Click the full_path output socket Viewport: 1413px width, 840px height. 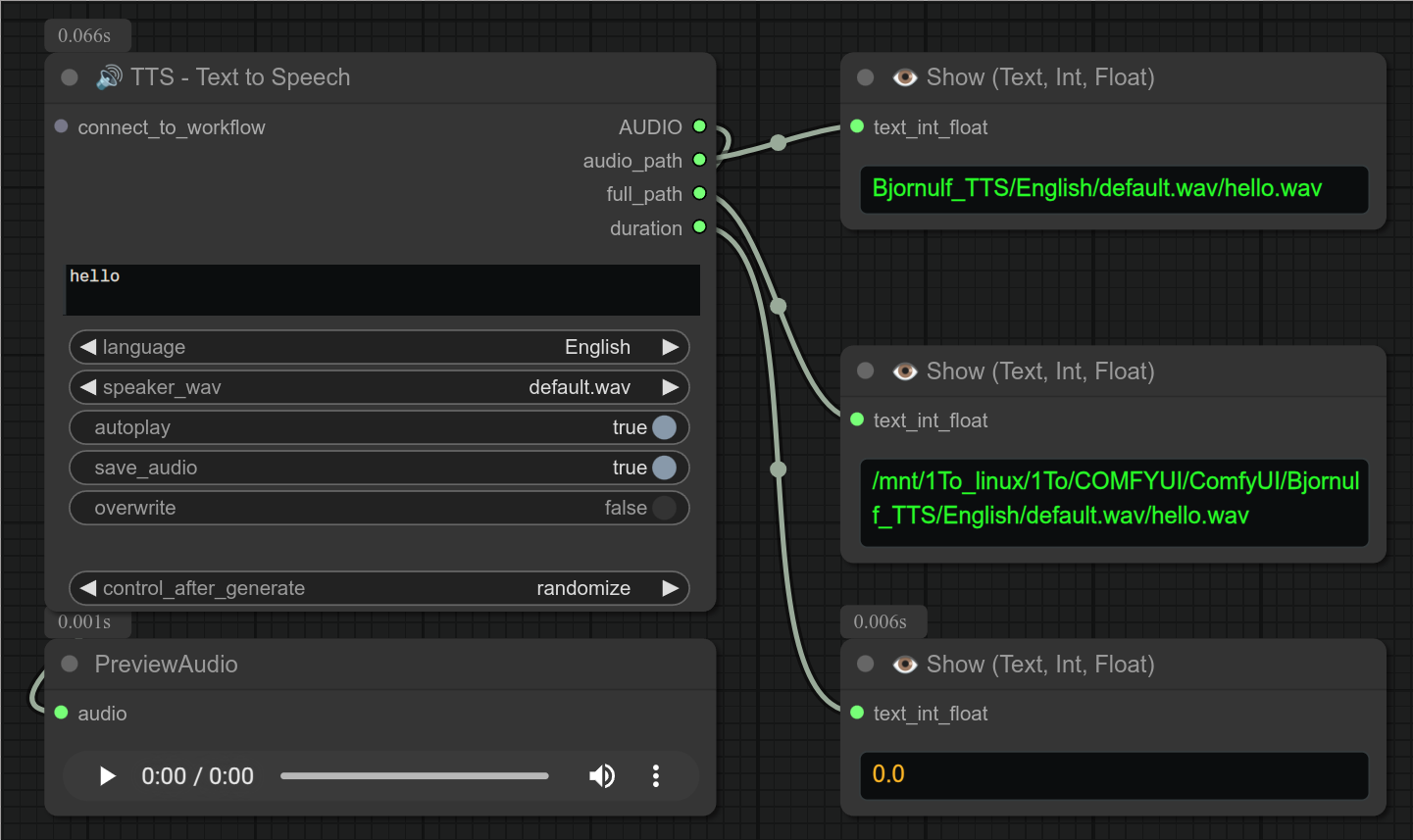699,193
